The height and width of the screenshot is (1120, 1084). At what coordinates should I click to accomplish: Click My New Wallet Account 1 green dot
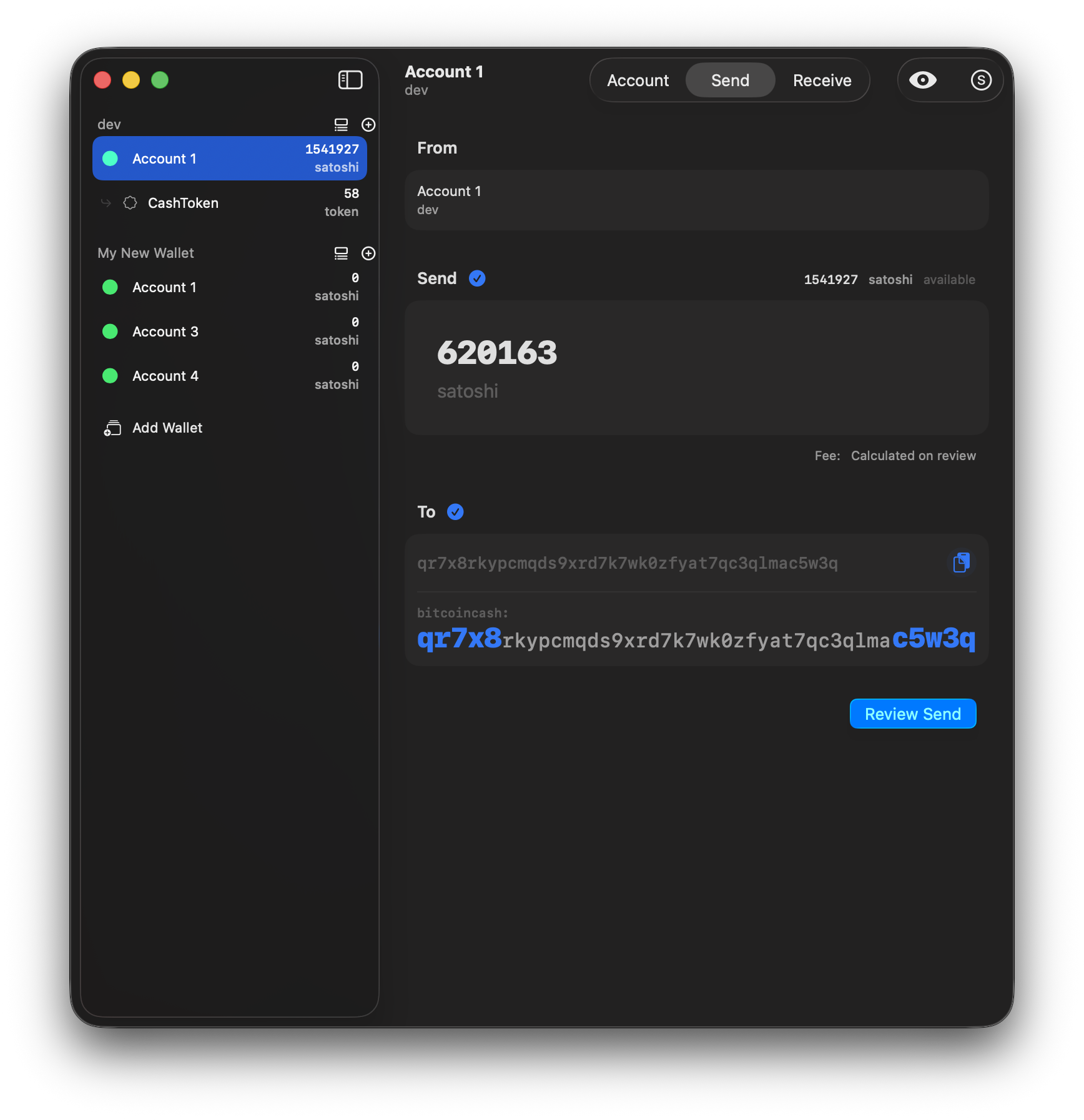tap(111, 287)
